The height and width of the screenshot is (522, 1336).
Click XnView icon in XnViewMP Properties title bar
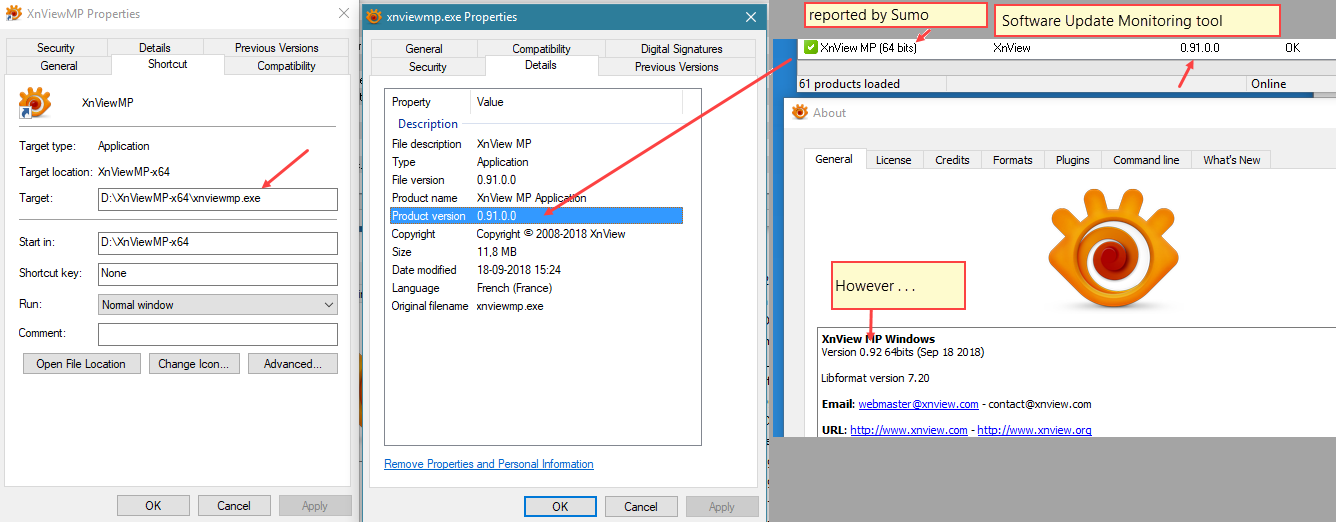[x=13, y=14]
